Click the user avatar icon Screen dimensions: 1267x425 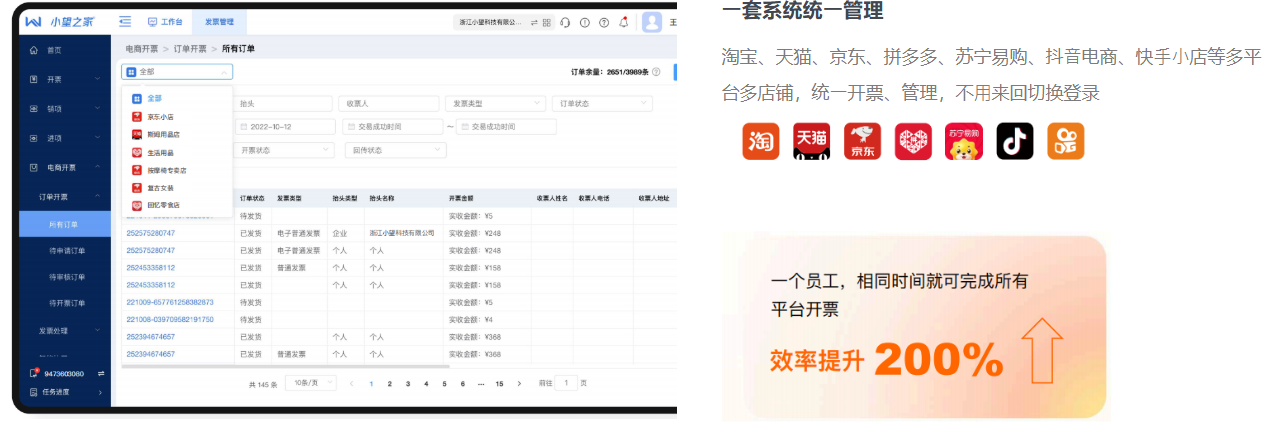pyautogui.click(x=653, y=22)
